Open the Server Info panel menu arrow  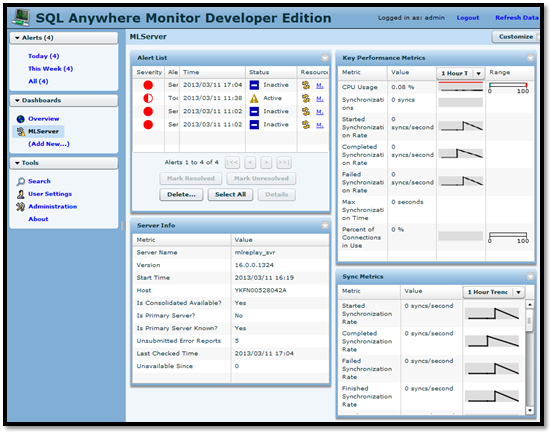point(325,225)
